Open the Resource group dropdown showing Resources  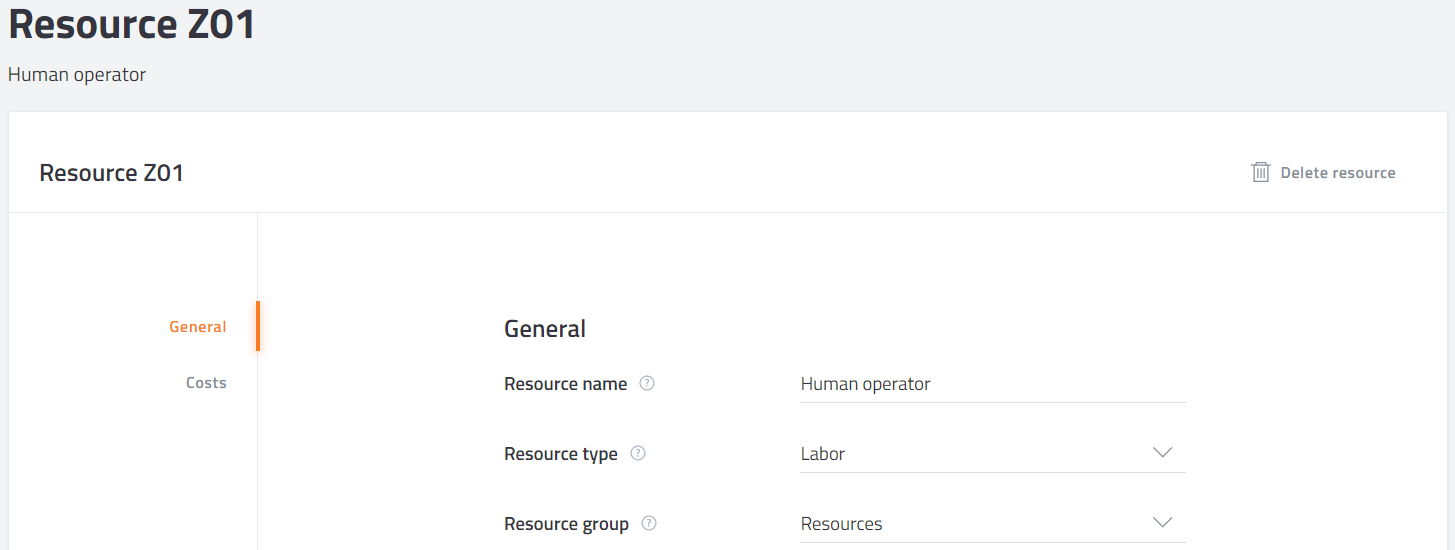point(993,524)
